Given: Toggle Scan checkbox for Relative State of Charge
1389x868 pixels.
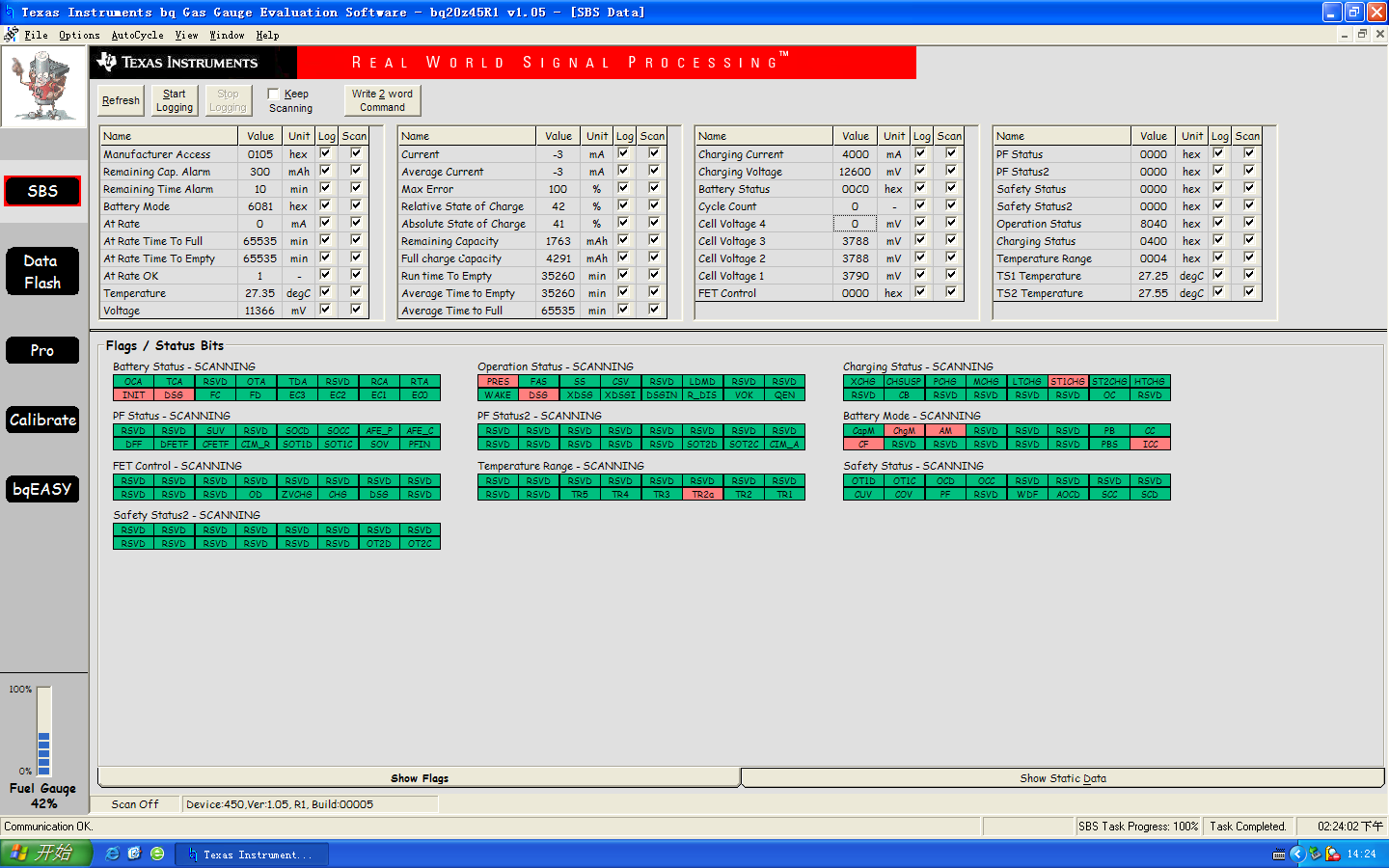Looking at the screenshot, I should coord(654,205).
